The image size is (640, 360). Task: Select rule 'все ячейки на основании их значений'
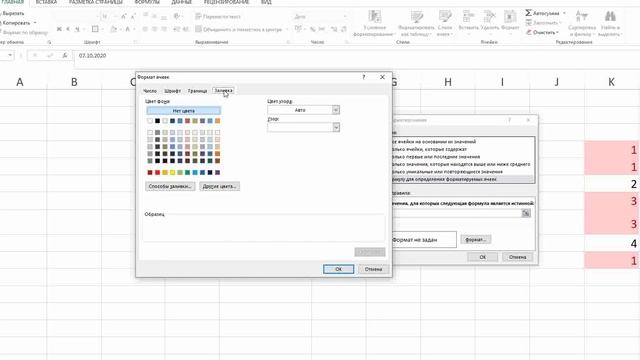coord(463,142)
